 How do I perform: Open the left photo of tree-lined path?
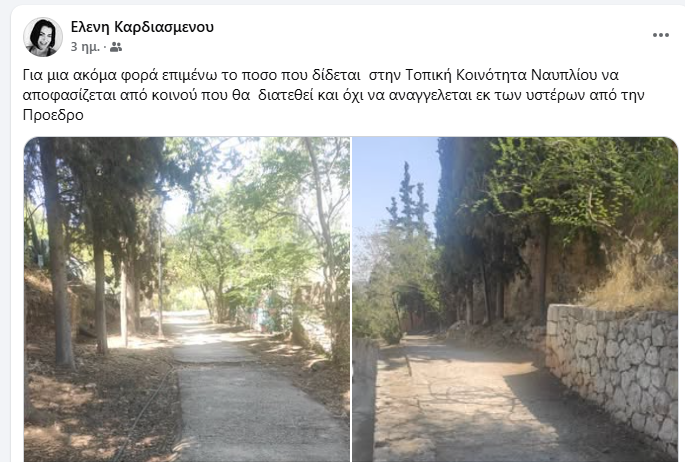pos(187,300)
